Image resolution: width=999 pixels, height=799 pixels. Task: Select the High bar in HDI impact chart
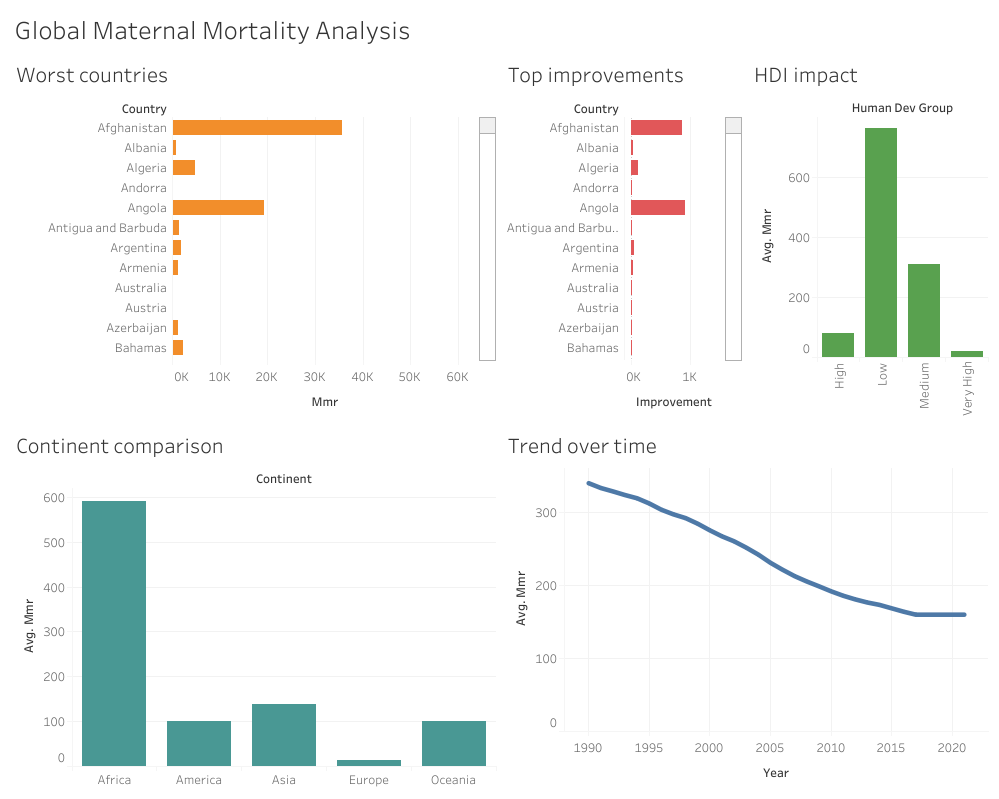(x=838, y=345)
